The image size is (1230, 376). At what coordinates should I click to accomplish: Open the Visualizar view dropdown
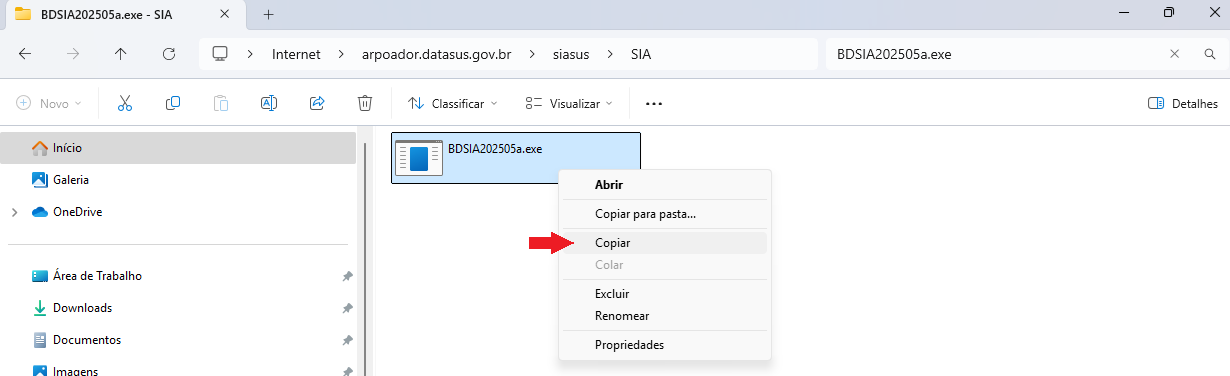(x=570, y=103)
